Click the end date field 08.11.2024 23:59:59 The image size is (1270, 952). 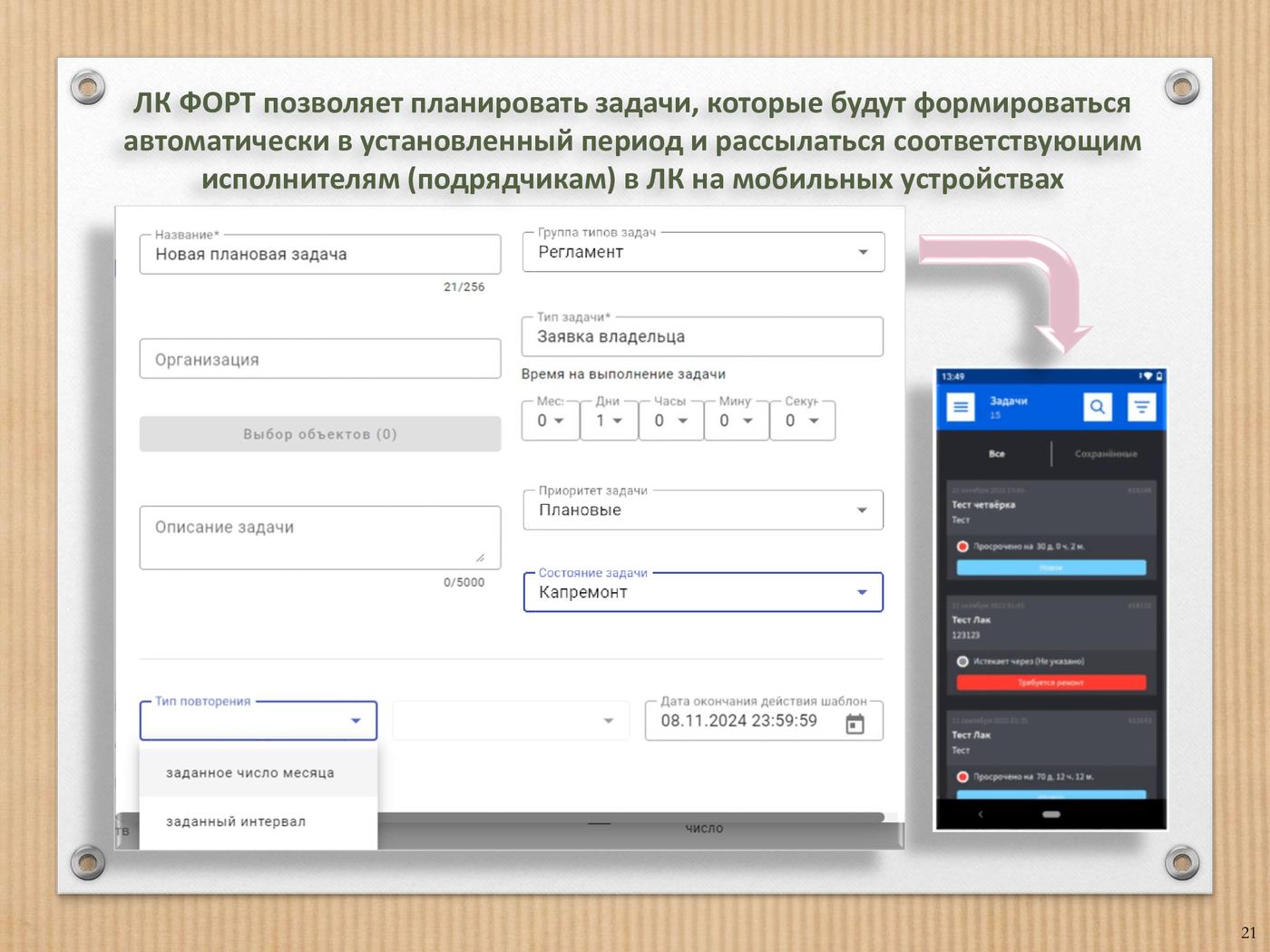point(764,721)
